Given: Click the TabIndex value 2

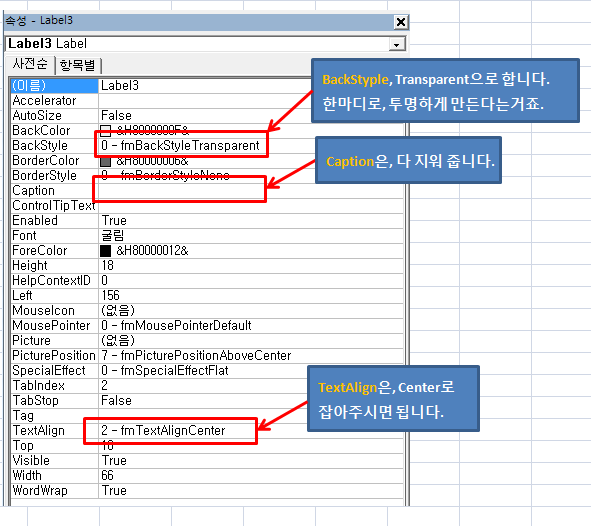Looking at the screenshot, I should [104, 385].
